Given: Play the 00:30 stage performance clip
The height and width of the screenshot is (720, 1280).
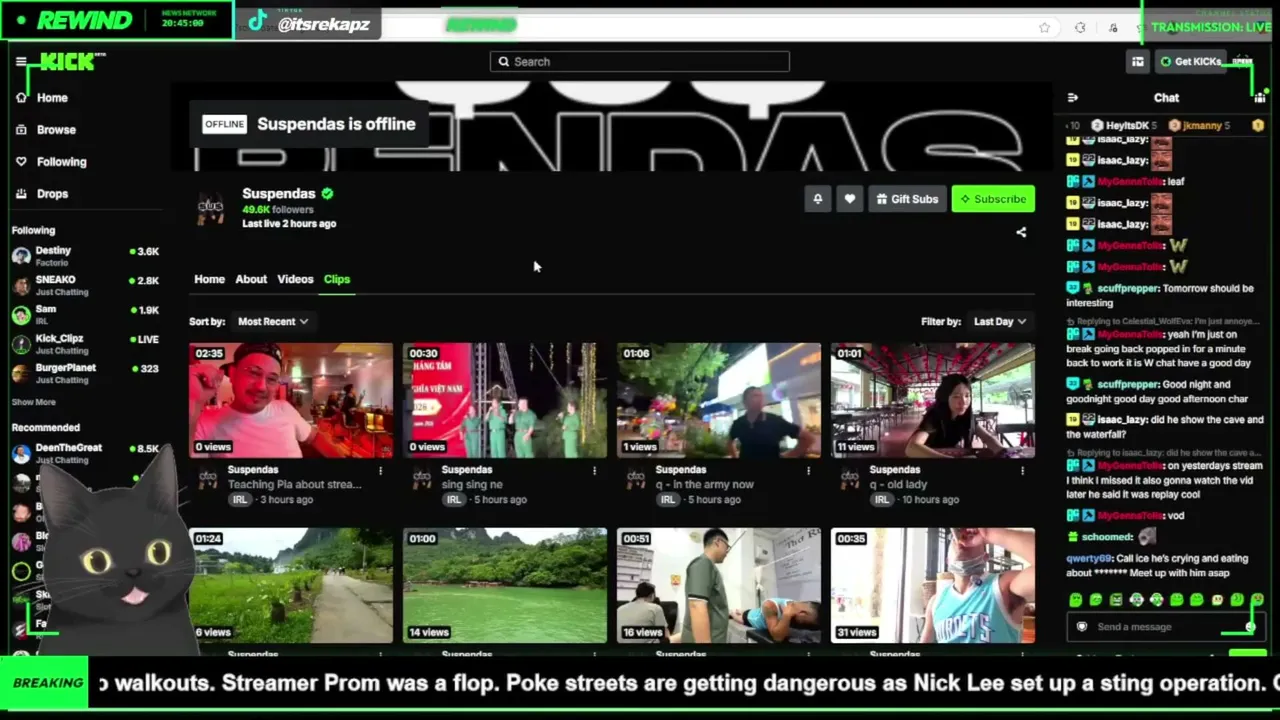Looking at the screenshot, I should coord(505,400).
